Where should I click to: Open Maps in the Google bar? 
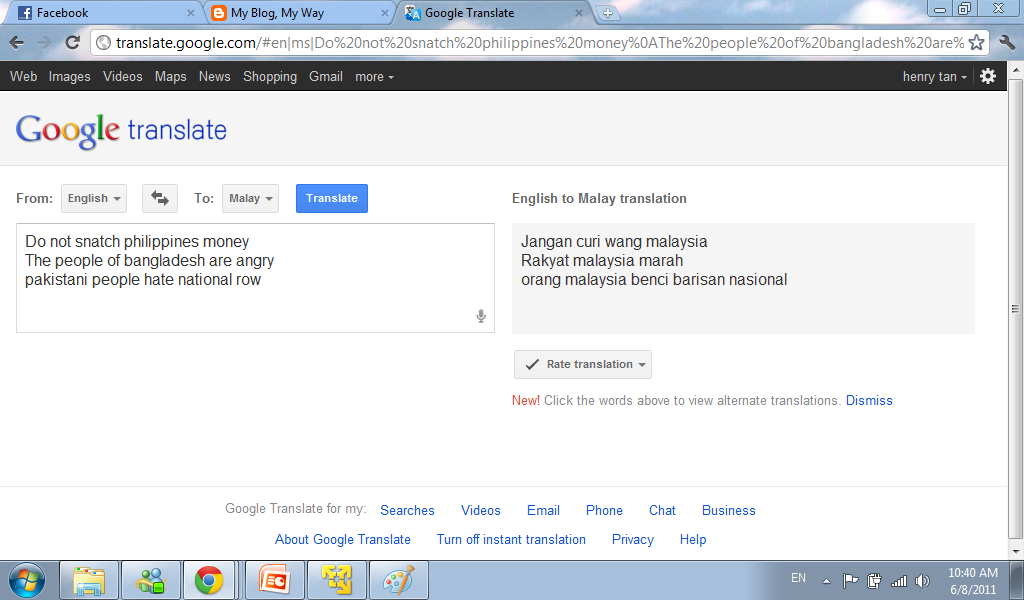pos(170,77)
